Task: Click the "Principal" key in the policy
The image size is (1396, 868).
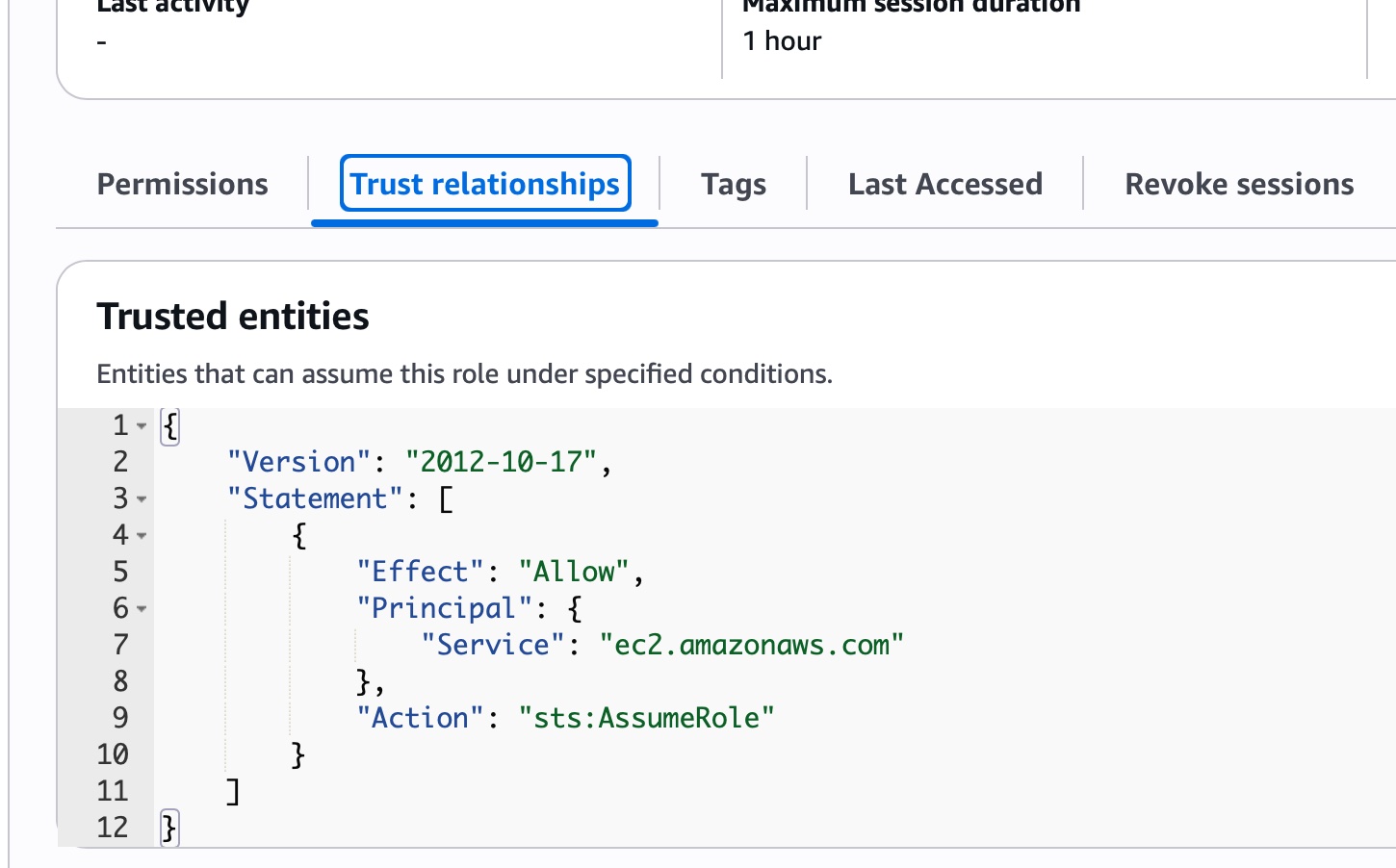Action: click(444, 608)
